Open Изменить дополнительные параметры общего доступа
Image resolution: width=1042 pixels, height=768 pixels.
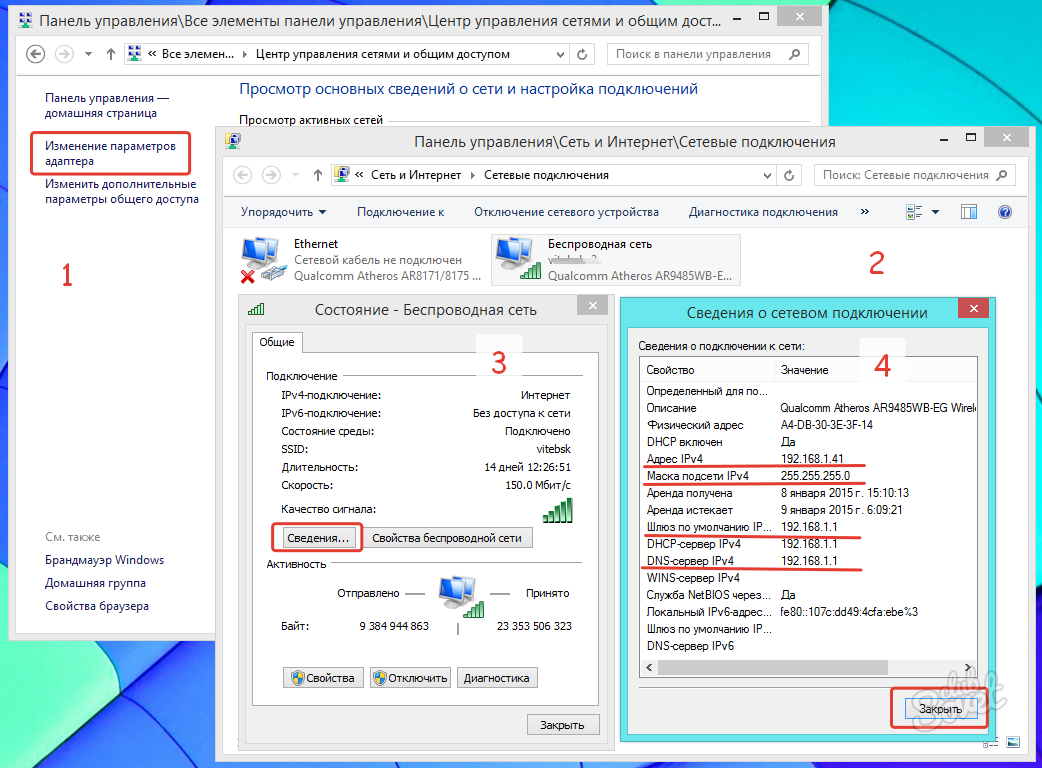click(x=122, y=191)
